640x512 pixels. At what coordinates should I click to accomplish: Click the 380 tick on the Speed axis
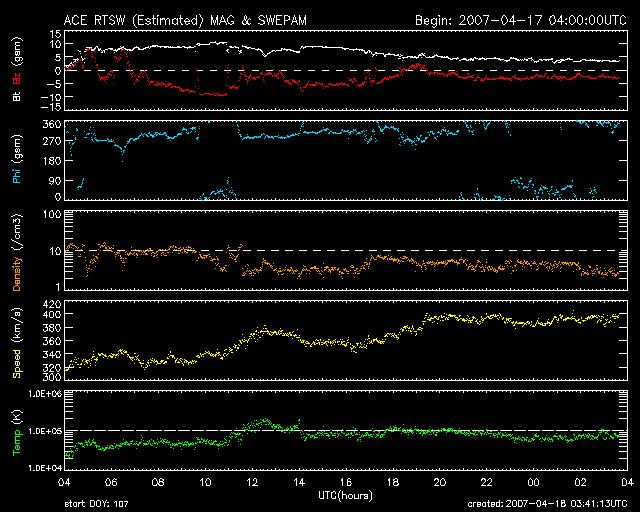coord(52,328)
